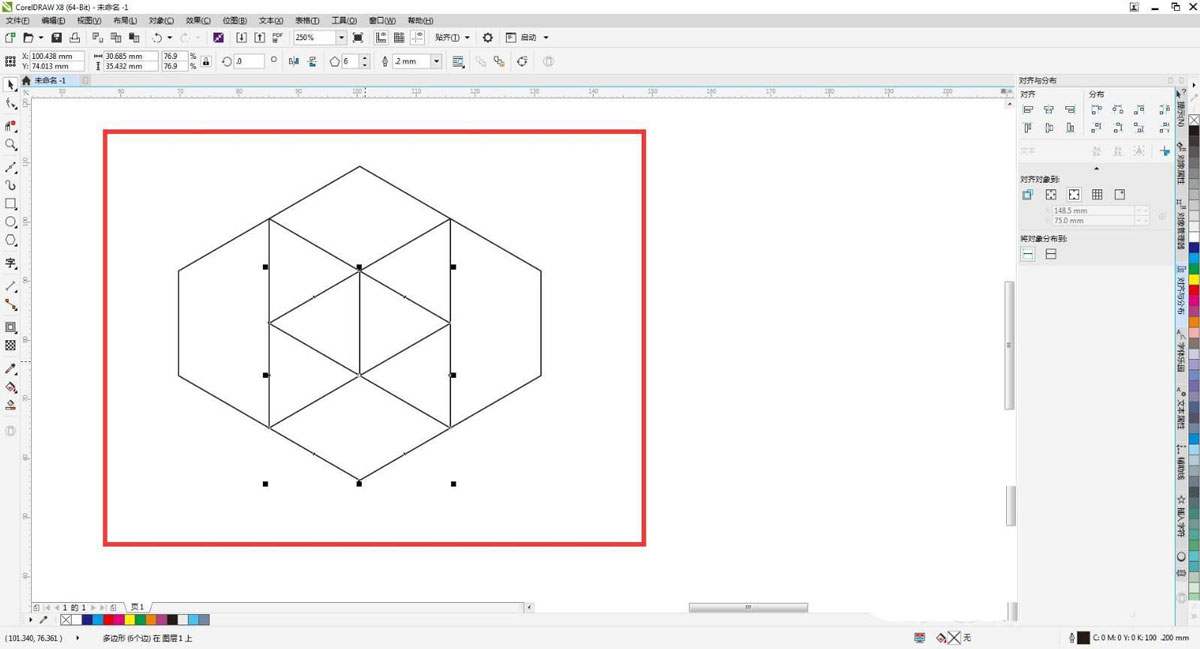Open the zoom level 250% dropdown

[x=341, y=38]
